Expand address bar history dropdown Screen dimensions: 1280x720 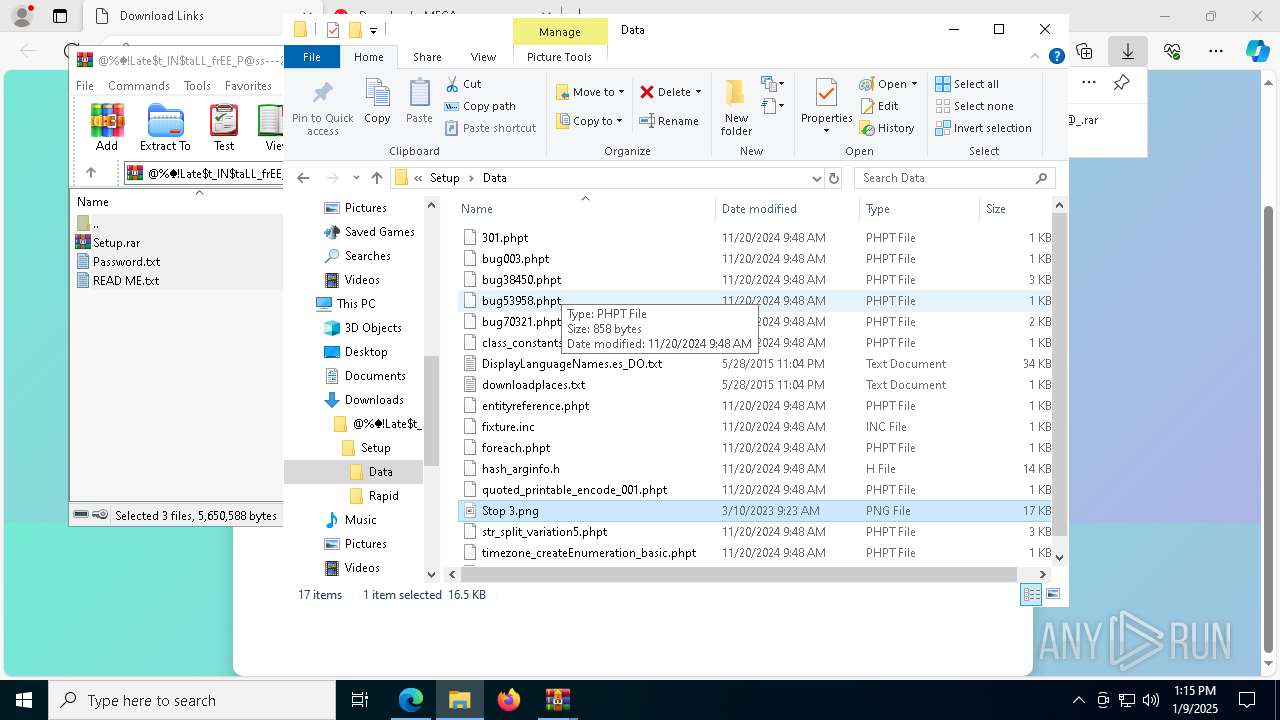pos(817,178)
